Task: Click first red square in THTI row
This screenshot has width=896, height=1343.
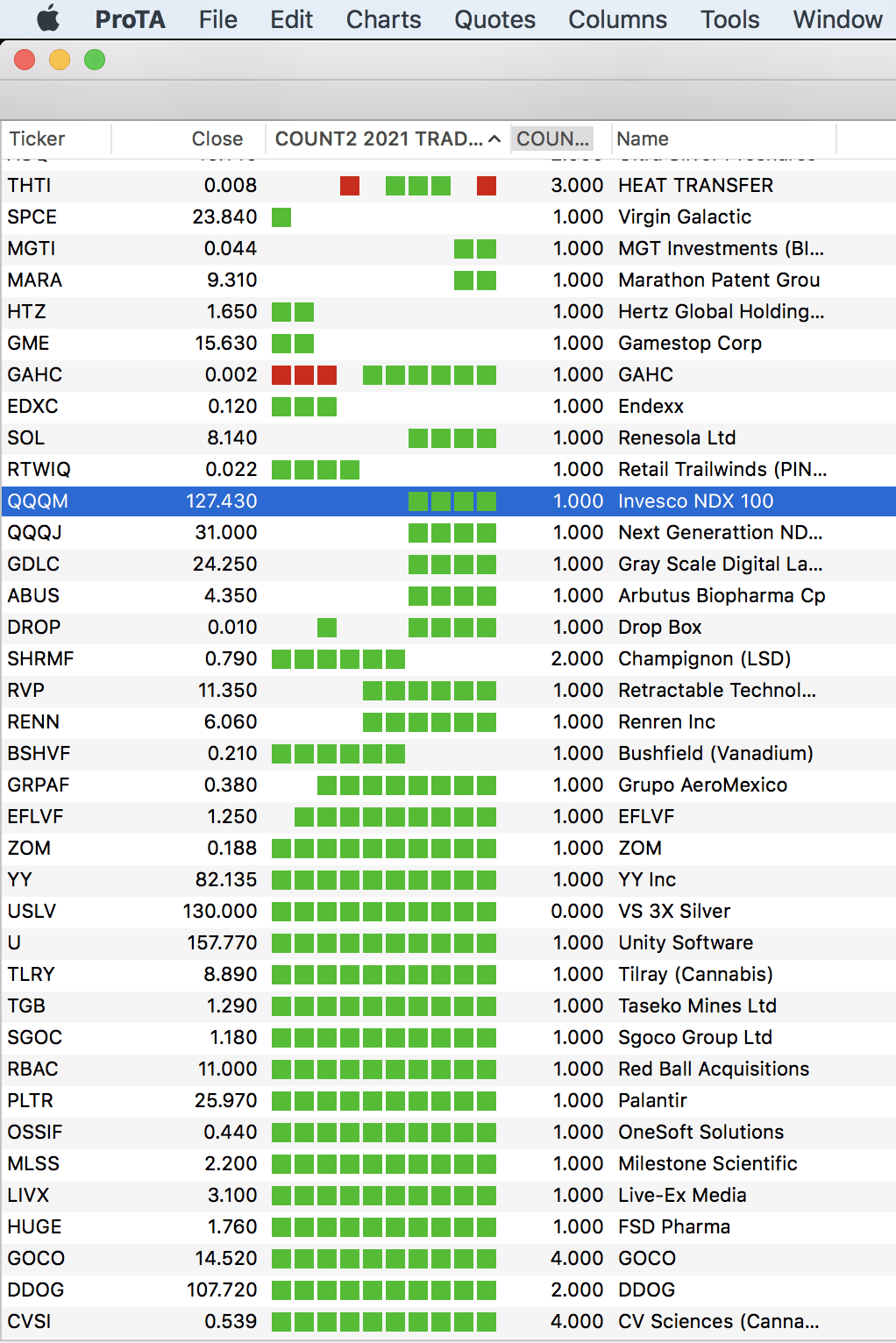Action: click(350, 186)
